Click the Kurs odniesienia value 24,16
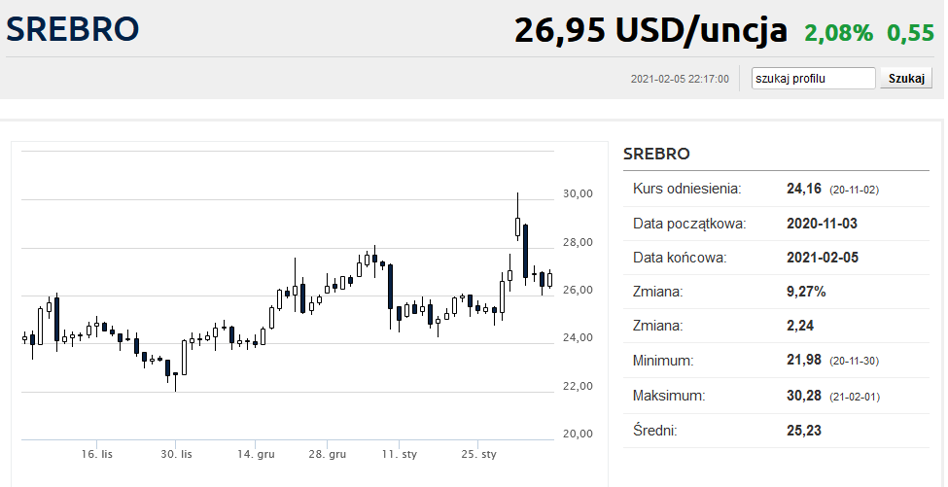 pyautogui.click(x=804, y=189)
